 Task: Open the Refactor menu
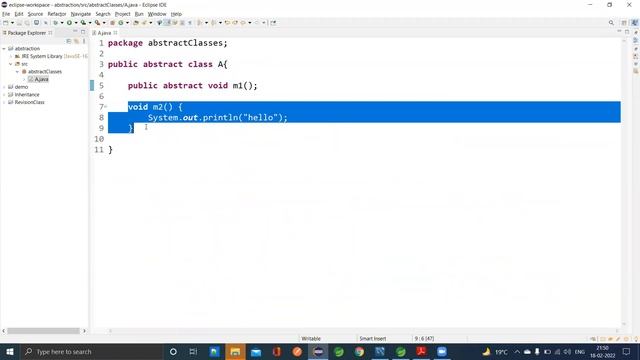57,14
